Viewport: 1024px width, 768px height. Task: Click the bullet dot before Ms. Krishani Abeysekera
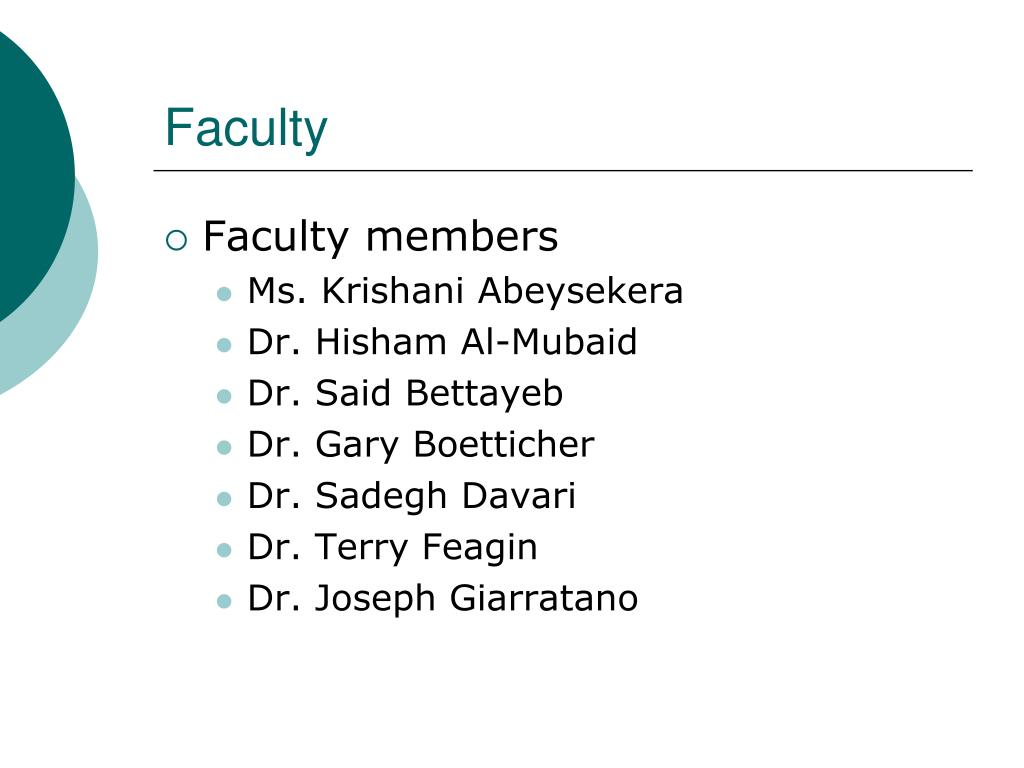224,294
